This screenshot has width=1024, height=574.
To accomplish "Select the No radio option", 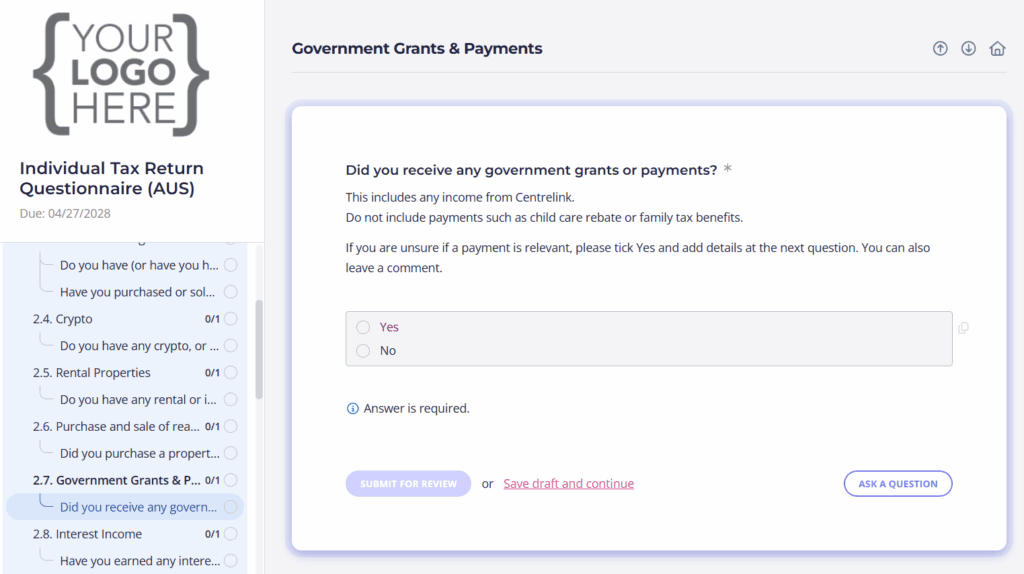I will tap(363, 351).
